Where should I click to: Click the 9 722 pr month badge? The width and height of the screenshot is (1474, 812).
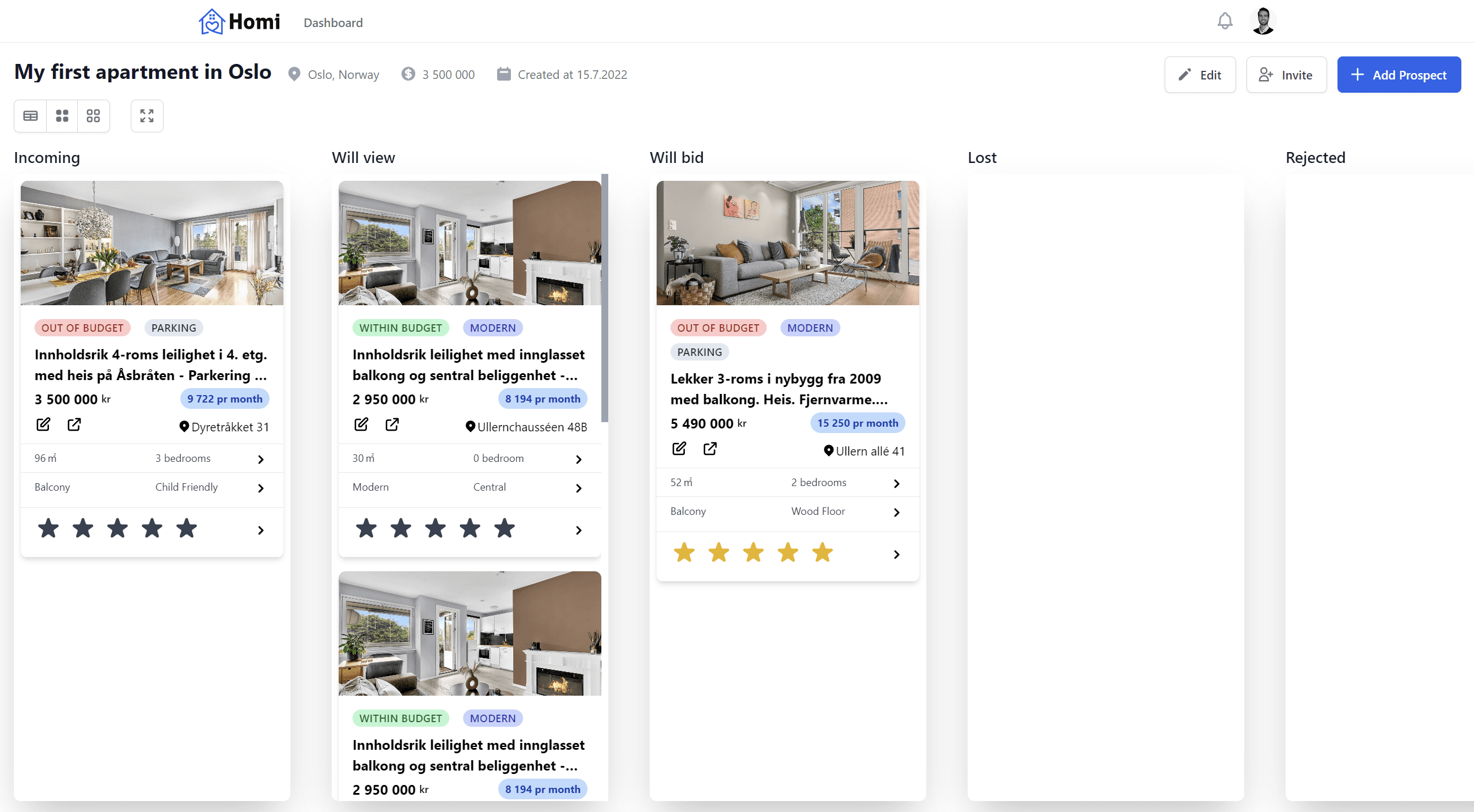click(225, 399)
